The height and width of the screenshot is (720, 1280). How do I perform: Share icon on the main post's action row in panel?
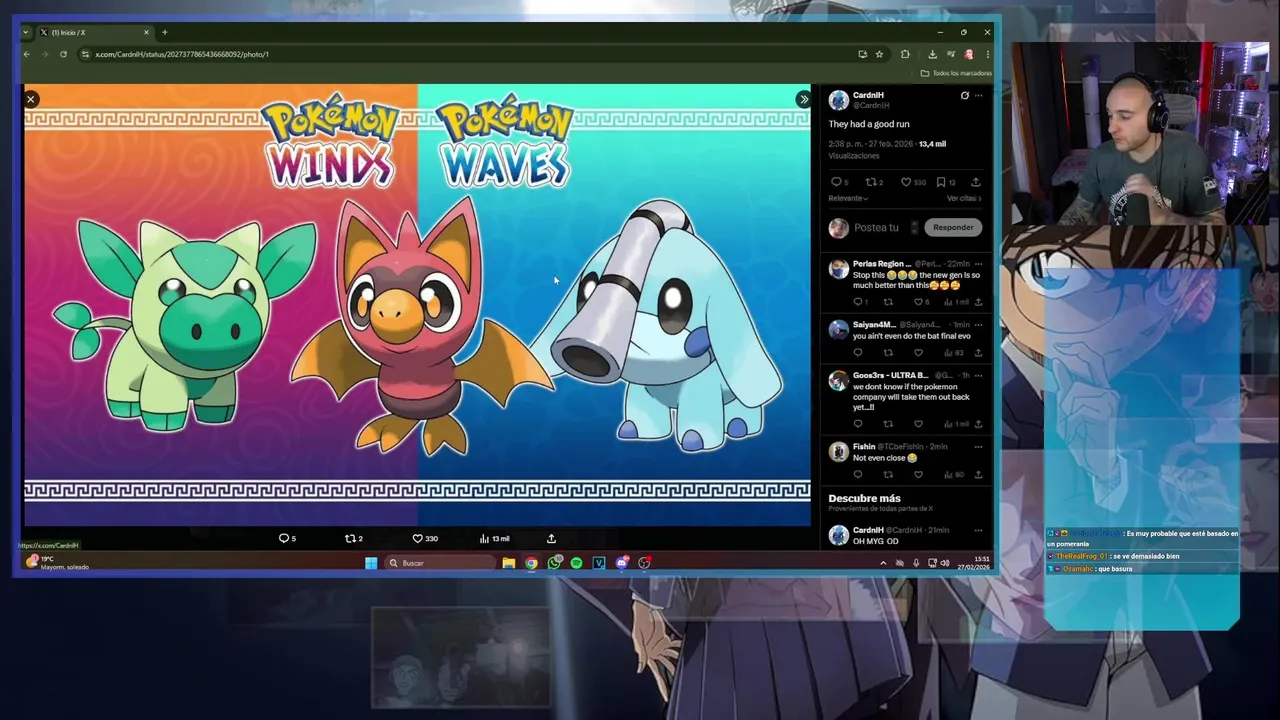[976, 182]
